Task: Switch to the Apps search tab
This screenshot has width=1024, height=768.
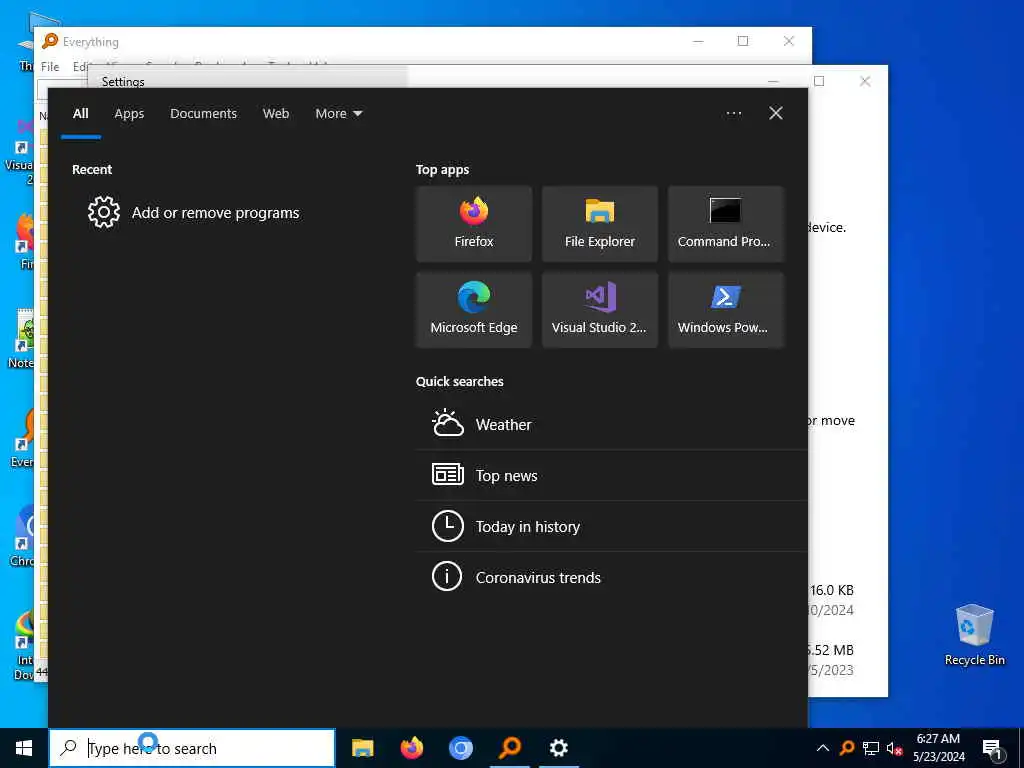Action: [129, 114]
